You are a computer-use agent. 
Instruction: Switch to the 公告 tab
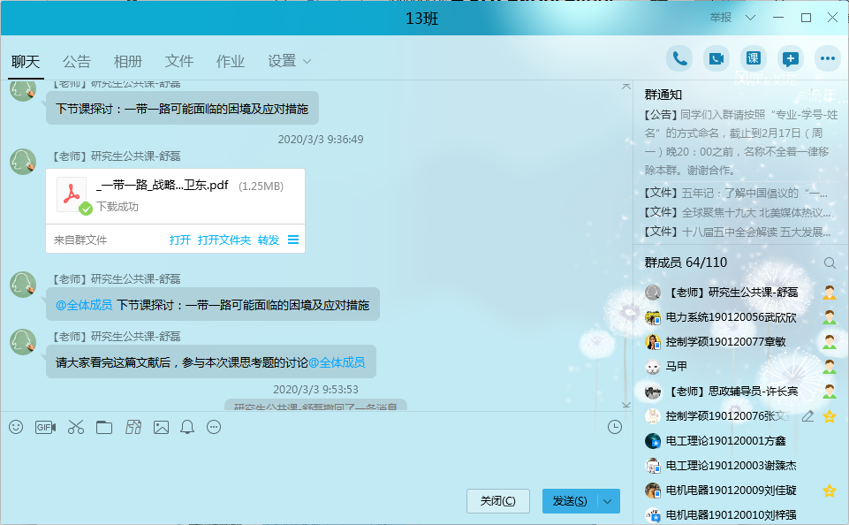coord(77,61)
